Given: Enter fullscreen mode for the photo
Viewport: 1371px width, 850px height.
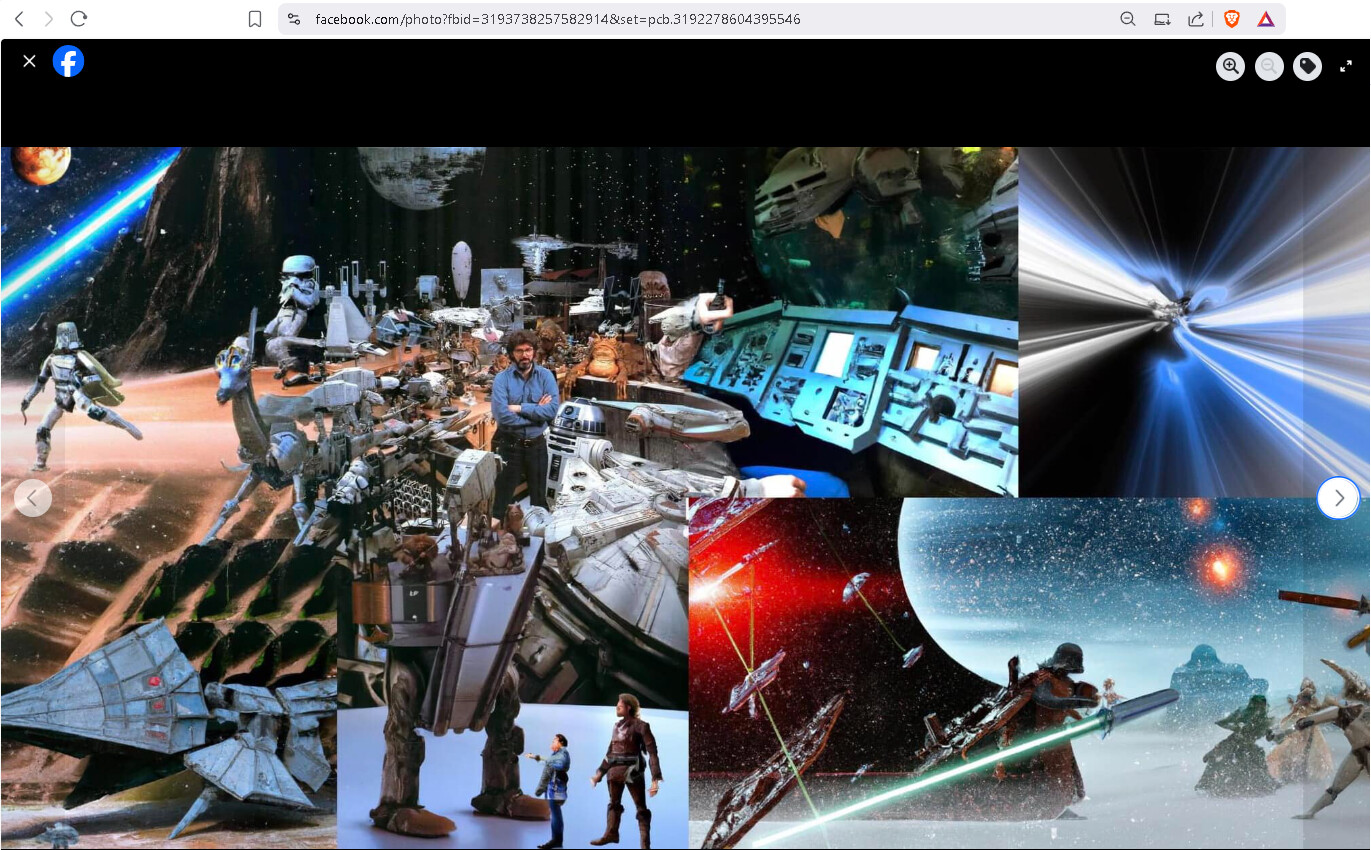Looking at the screenshot, I should coord(1346,66).
